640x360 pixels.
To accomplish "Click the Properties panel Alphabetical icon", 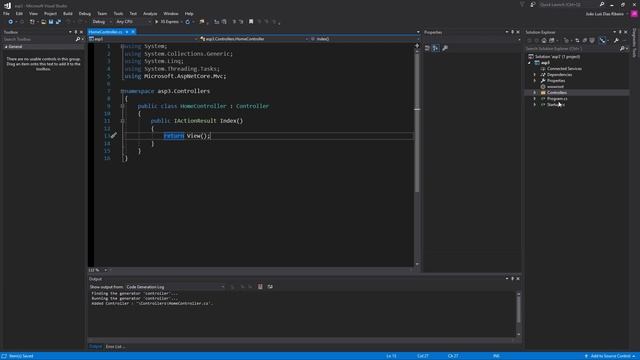I will coord(436,48).
